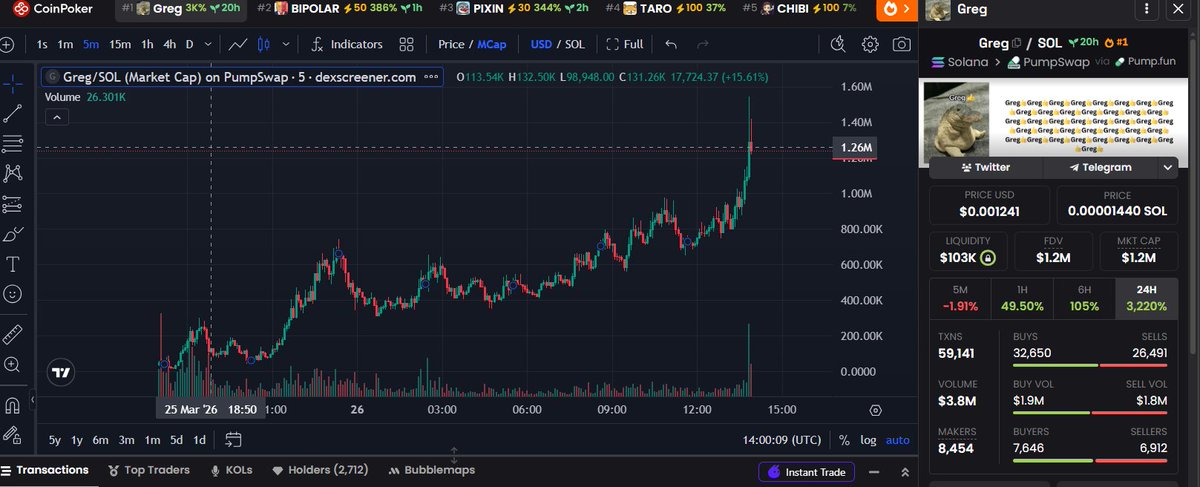Display values in USD
The height and width of the screenshot is (487, 1200).
[x=542, y=45]
